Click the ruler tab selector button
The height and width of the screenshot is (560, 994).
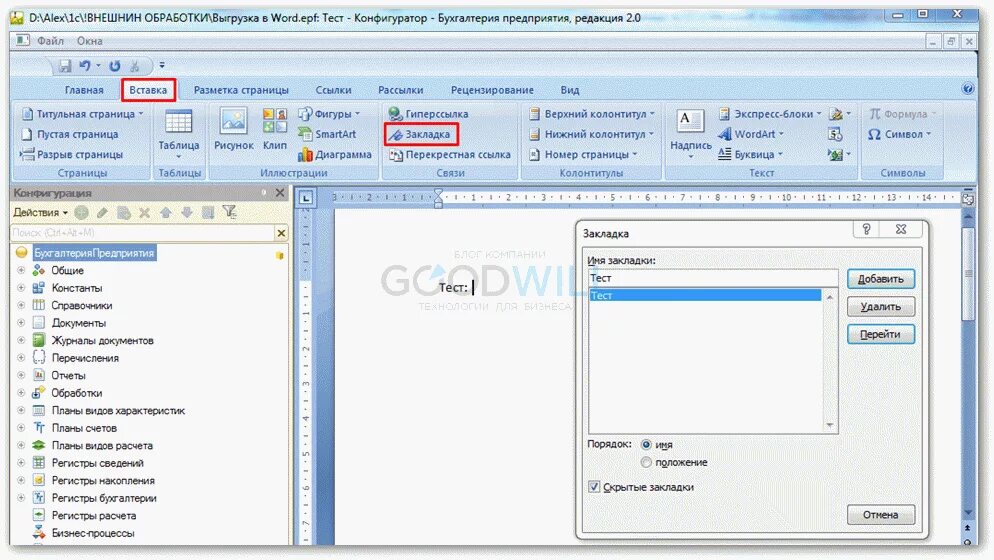(306, 198)
